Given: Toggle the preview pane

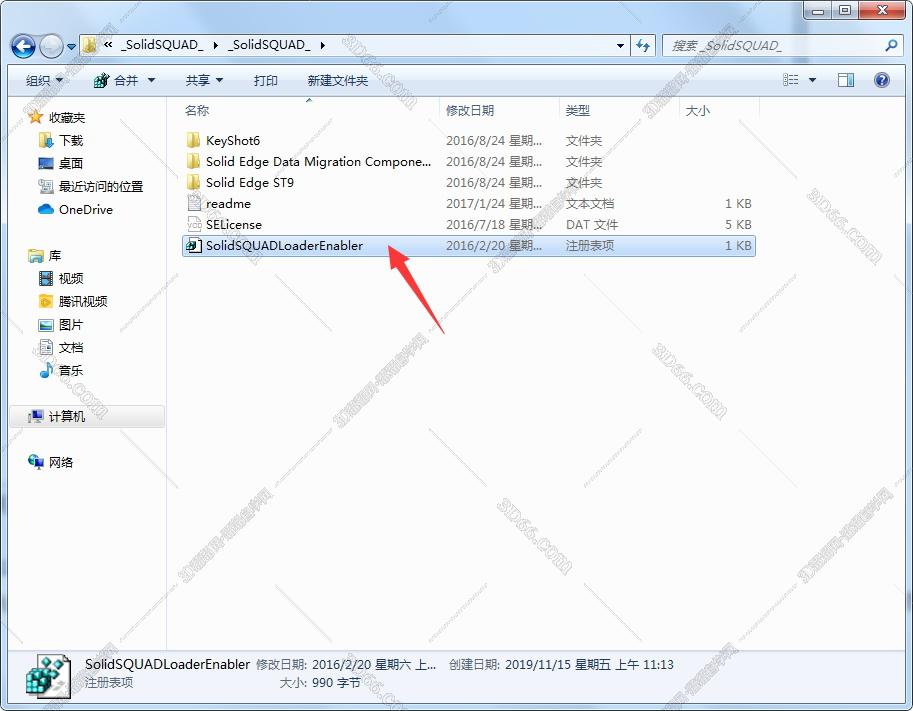Looking at the screenshot, I should click(846, 80).
